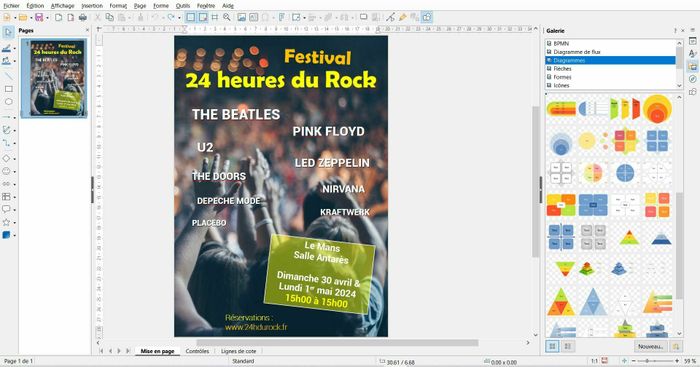The image size is (700, 367).
Task: Toggle the Display Grid button
Action: click(x=191, y=17)
